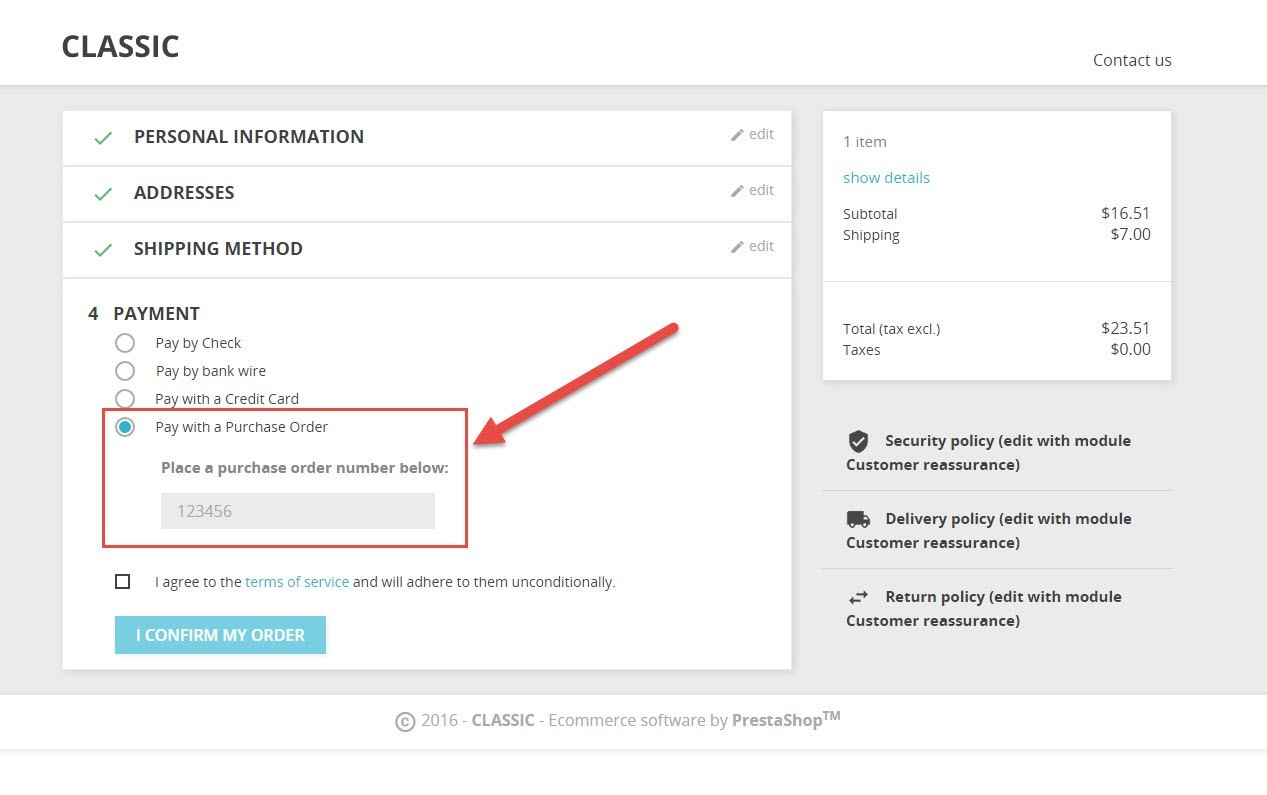Click the I Confirm My Order button
The height and width of the screenshot is (795, 1267).
pyautogui.click(x=220, y=635)
